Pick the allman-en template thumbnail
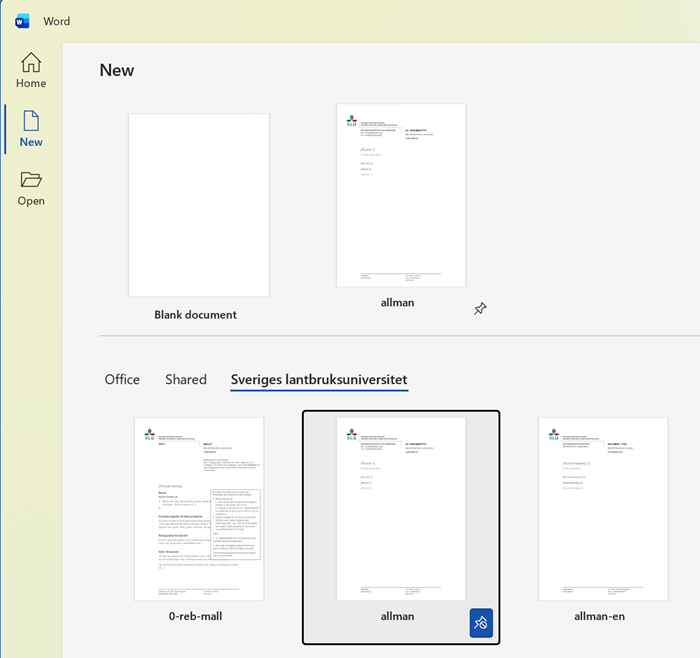This screenshot has width=700, height=658. pyautogui.click(x=602, y=508)
